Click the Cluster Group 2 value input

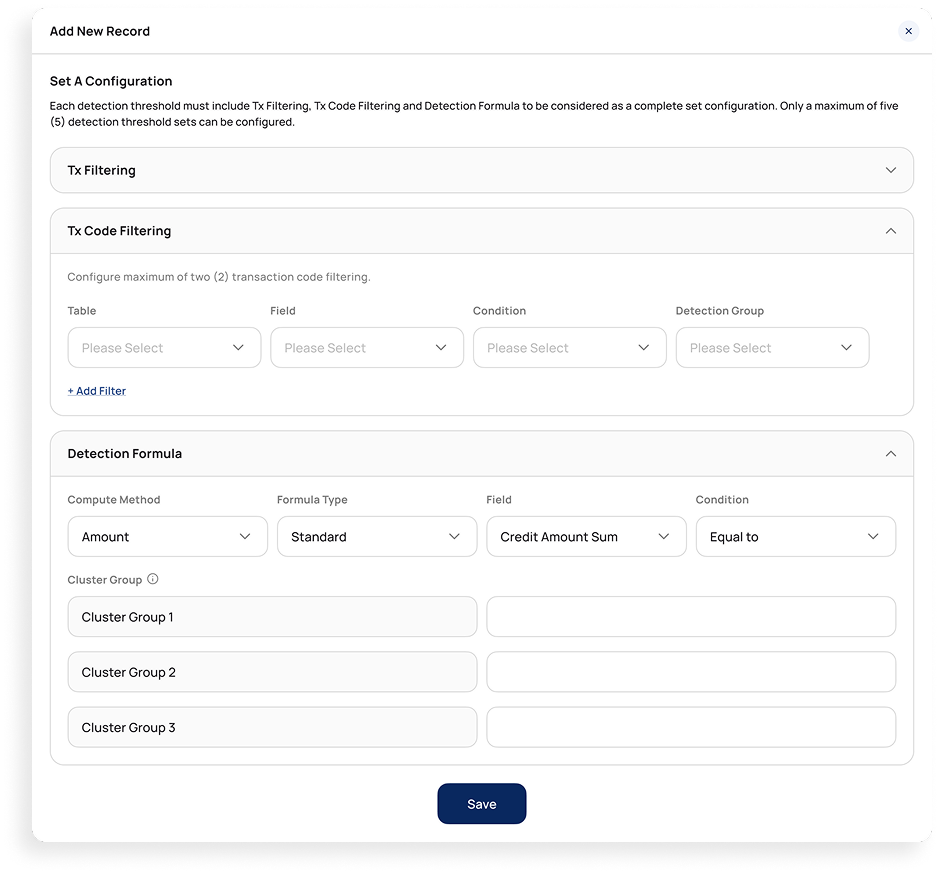691,672
